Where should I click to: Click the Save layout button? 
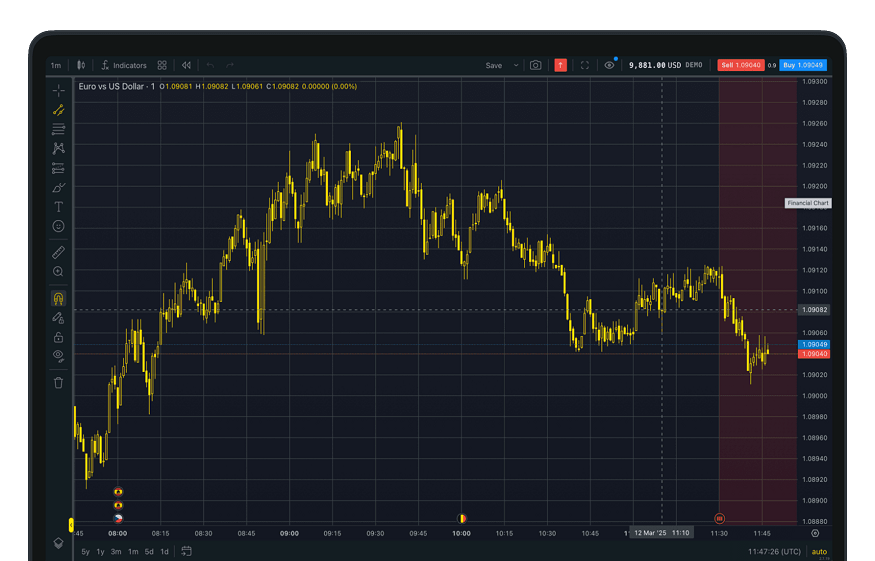[494, 65]
